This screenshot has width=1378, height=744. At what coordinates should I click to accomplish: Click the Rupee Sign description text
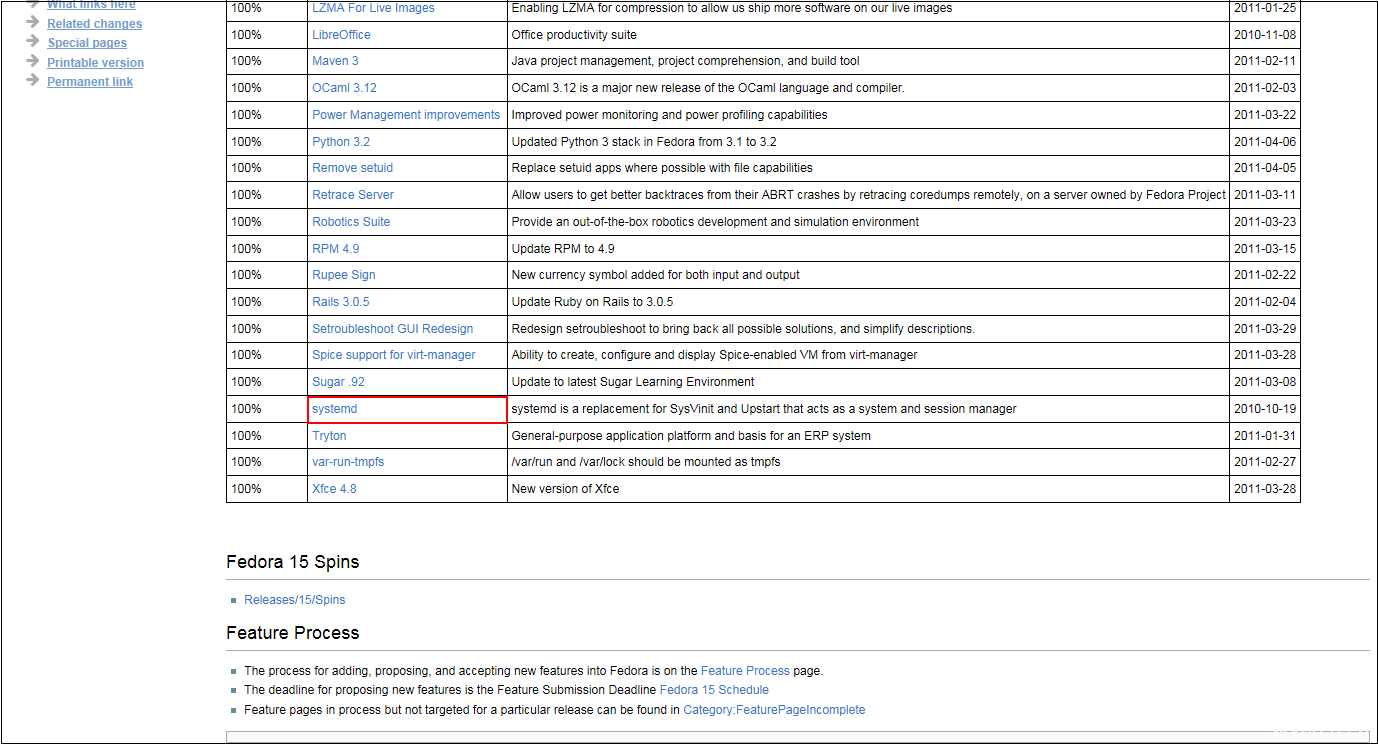[655, 275]
